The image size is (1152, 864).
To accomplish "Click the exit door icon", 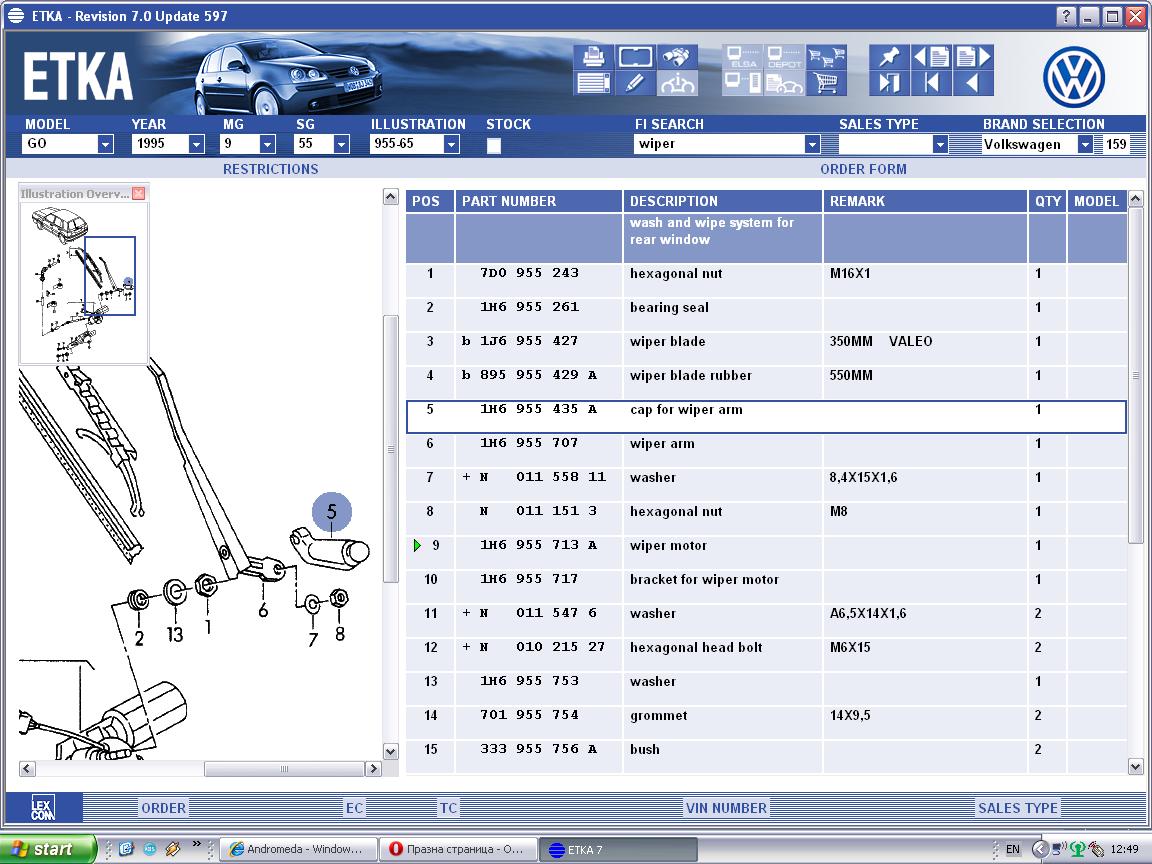I will [888, 83].
